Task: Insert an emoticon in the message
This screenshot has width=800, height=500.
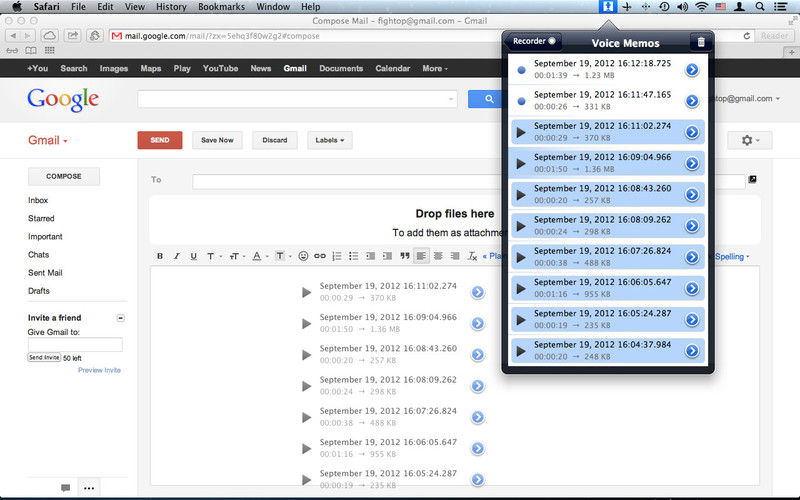Action: pyautogui.click(x=303, y=256)
